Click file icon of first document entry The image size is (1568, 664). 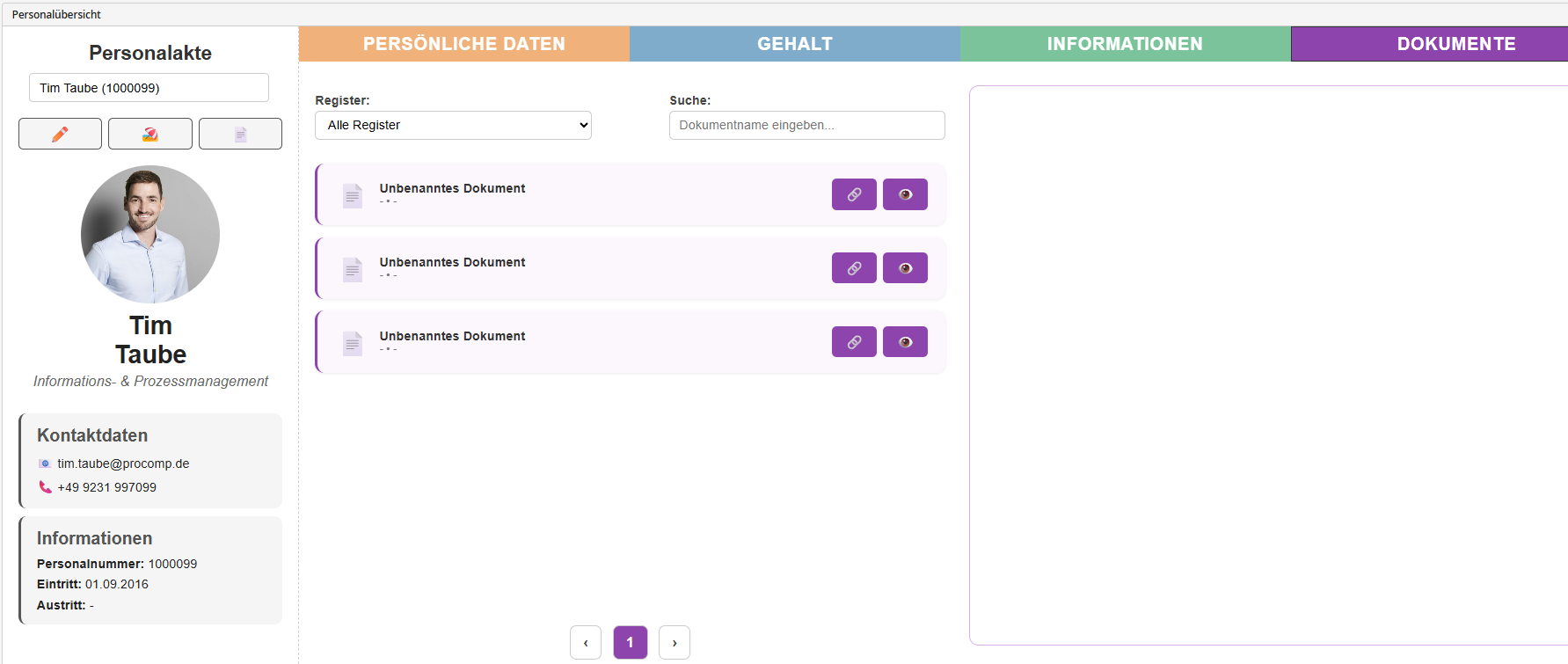tap(353, 195)
